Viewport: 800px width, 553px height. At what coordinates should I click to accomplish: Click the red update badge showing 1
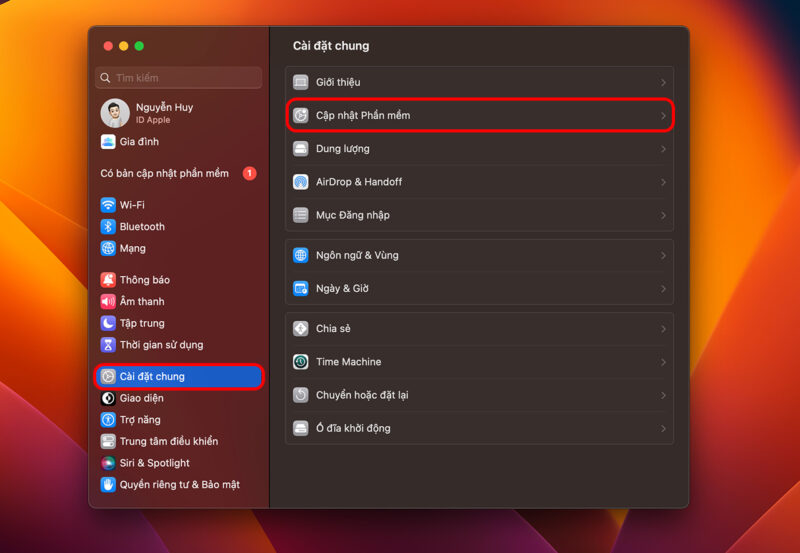pos(249,173)
